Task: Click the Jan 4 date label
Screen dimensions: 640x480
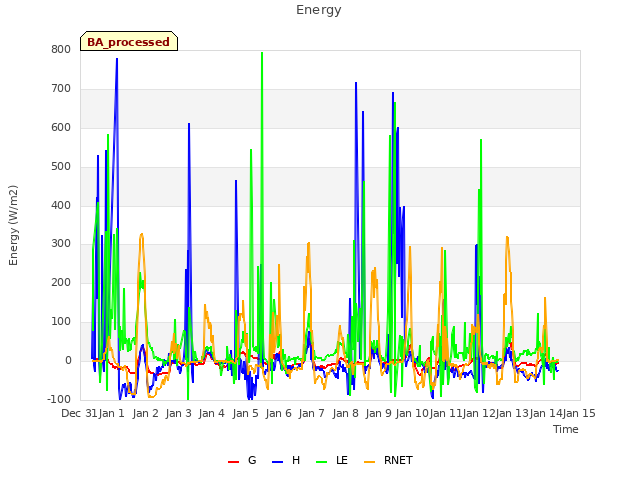Action: pos(211,413)
